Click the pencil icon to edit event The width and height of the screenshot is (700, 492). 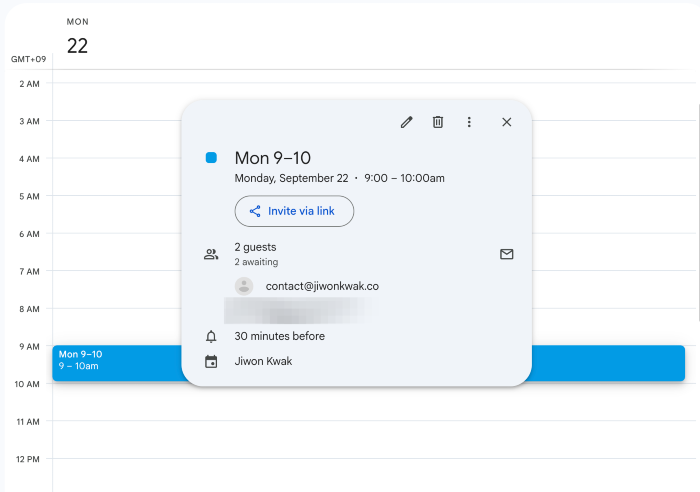pos(406,122)
